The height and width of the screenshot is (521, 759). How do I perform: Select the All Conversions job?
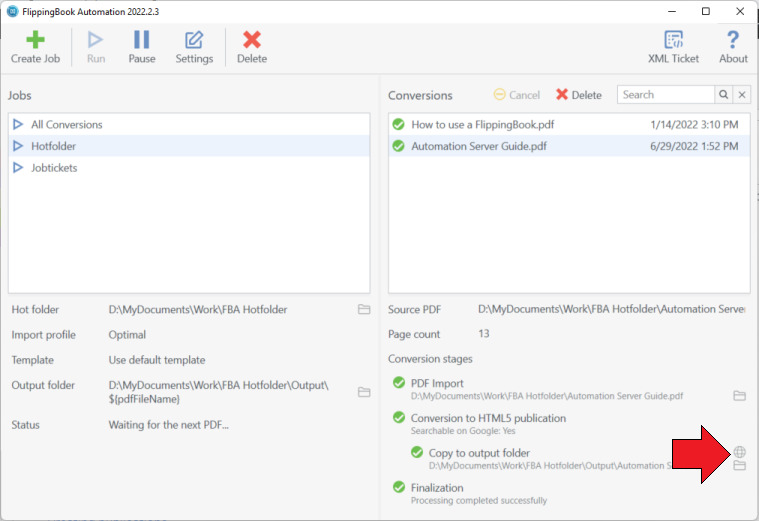(x=189, y=124)
